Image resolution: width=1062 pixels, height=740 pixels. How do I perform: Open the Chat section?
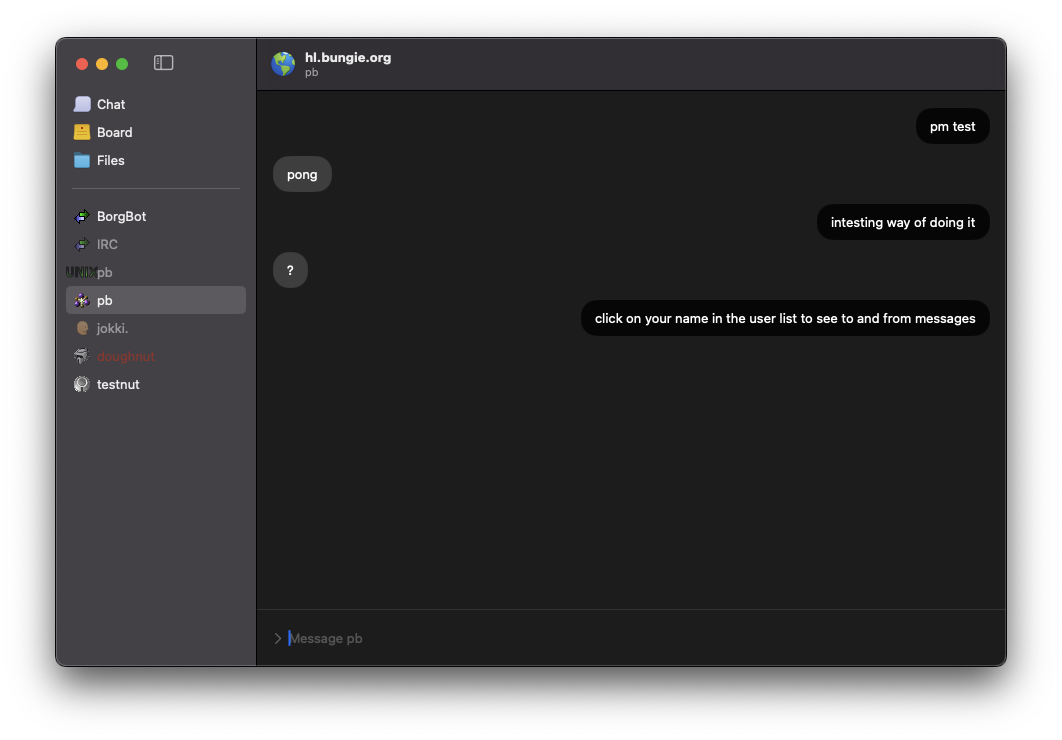156,104
